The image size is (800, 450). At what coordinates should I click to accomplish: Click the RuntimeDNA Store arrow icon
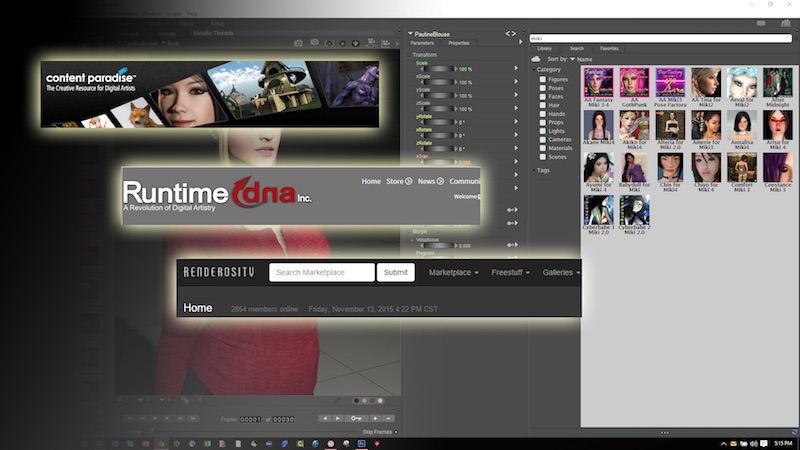(x=408, y=181)
